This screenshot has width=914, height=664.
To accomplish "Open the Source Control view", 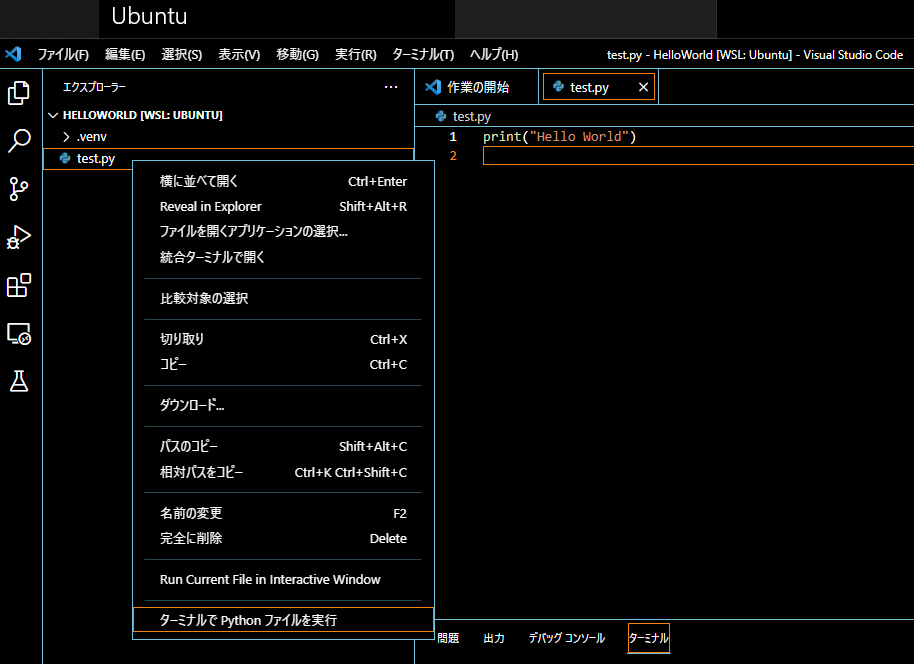I will coord(19,189).
